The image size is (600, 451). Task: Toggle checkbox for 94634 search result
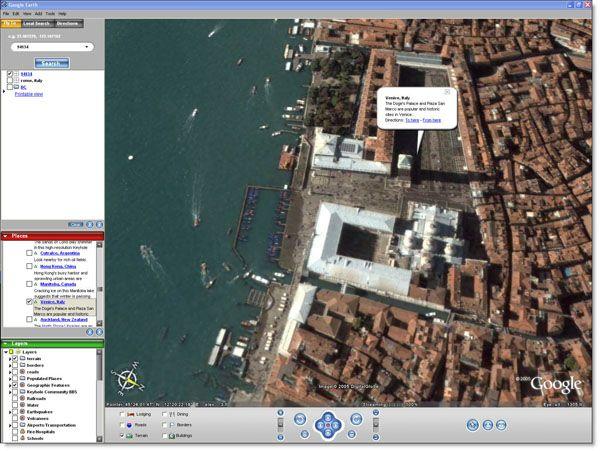(10, 74)
